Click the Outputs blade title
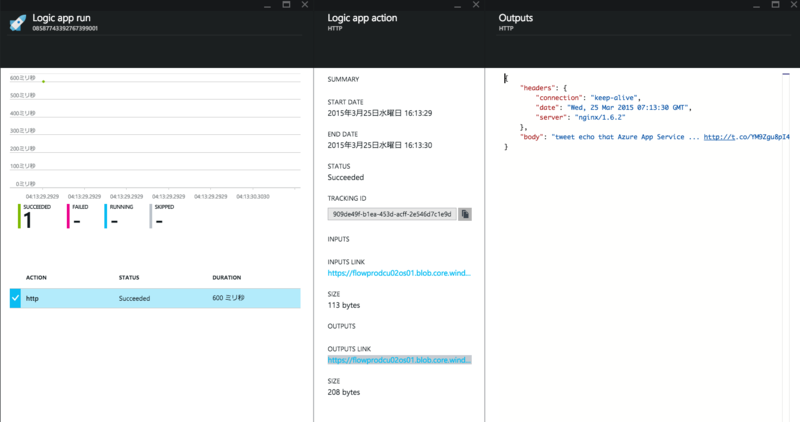Image resolution: width=800 pixels, height=422 pixels. (515, 18)
